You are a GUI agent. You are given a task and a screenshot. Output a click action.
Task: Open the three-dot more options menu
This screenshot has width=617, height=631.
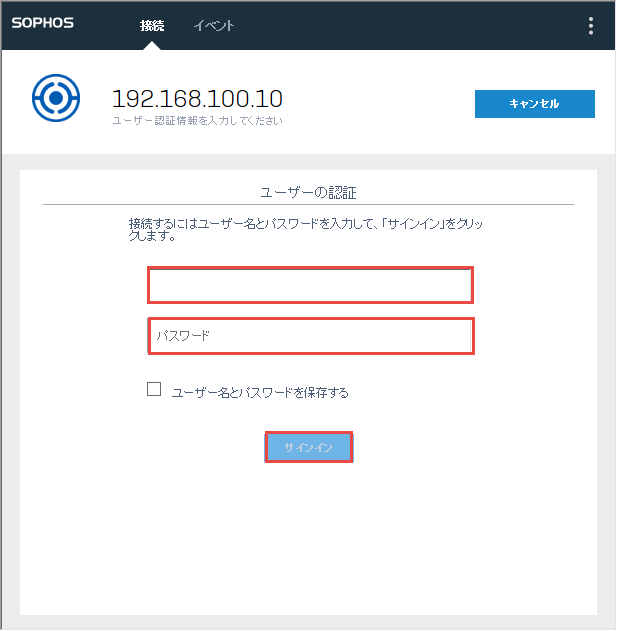[x=590, y=26]
